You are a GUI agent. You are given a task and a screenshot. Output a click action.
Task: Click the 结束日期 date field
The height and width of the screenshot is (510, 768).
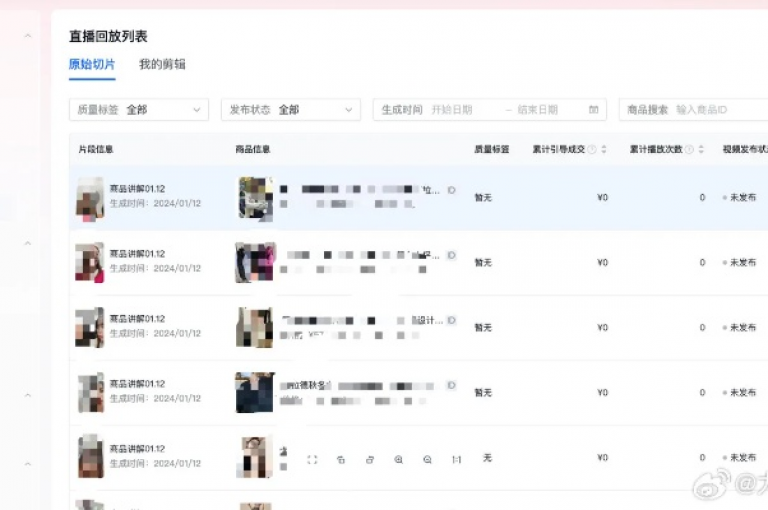click(538, 110)
